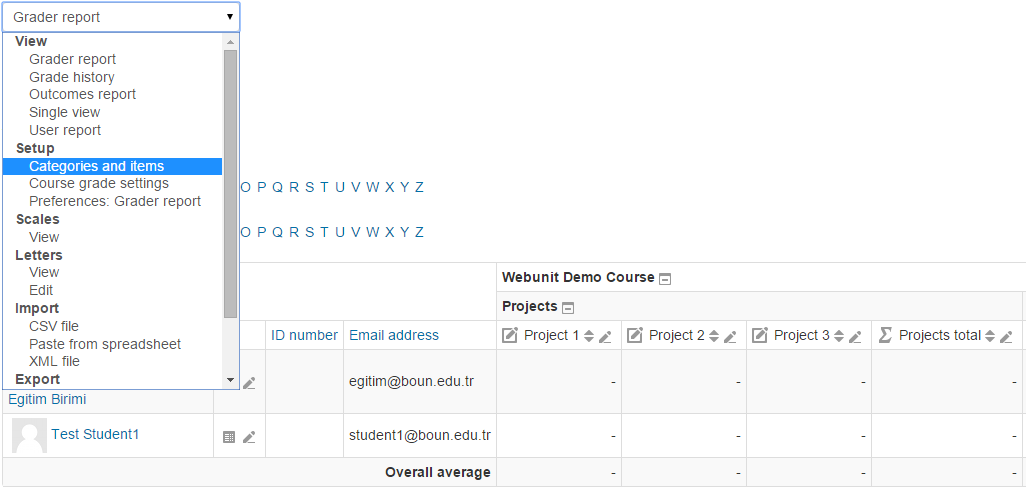The image size is (1026, 489).
Task: Click the Projects total edit pencil icon
Action: 1006,337
